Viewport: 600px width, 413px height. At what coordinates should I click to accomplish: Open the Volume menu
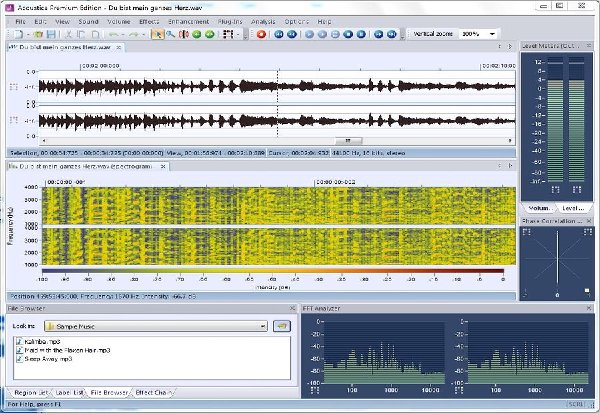(119, 21)
